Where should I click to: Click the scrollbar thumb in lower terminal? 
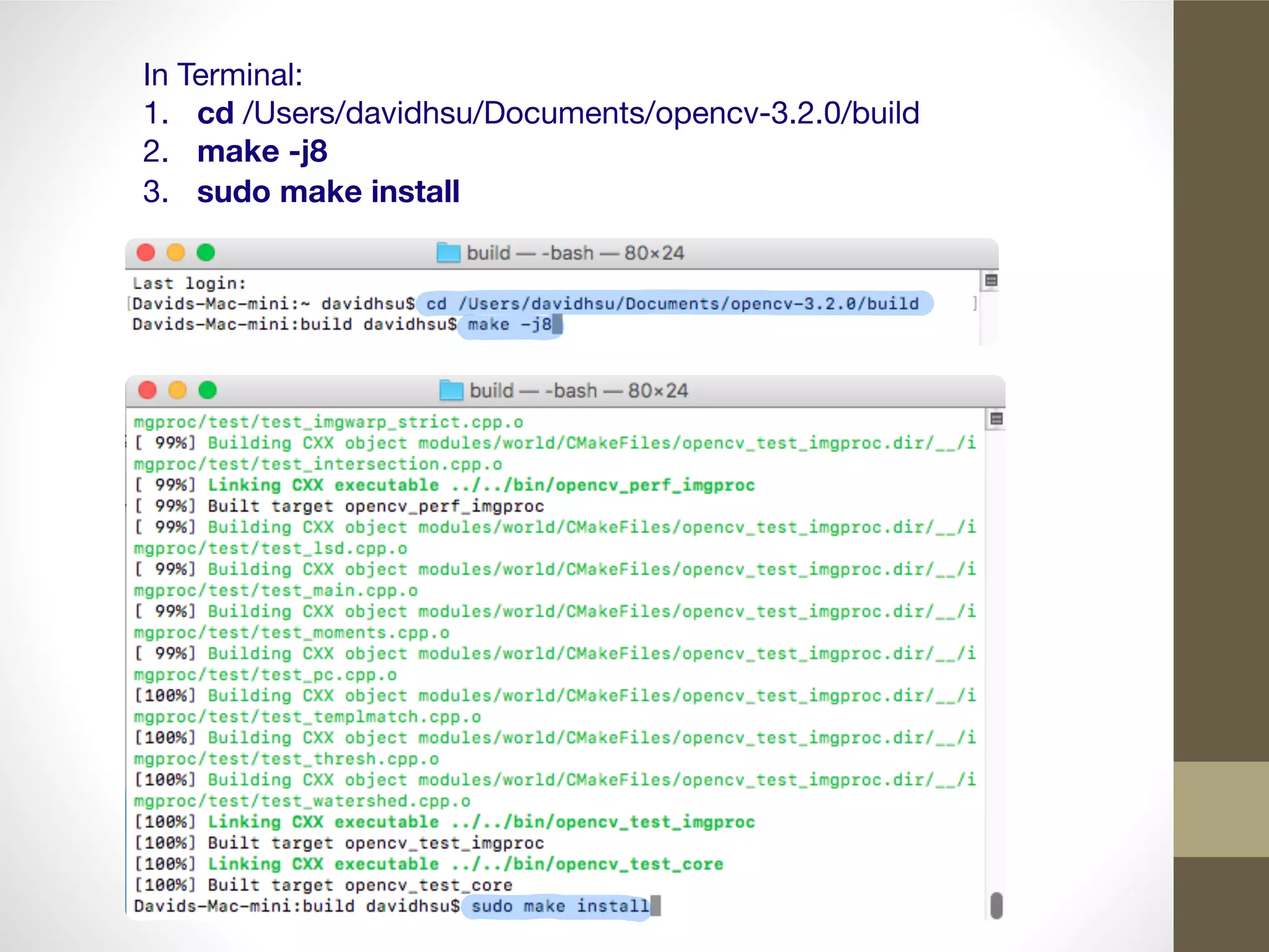click(x=996, y=905)
